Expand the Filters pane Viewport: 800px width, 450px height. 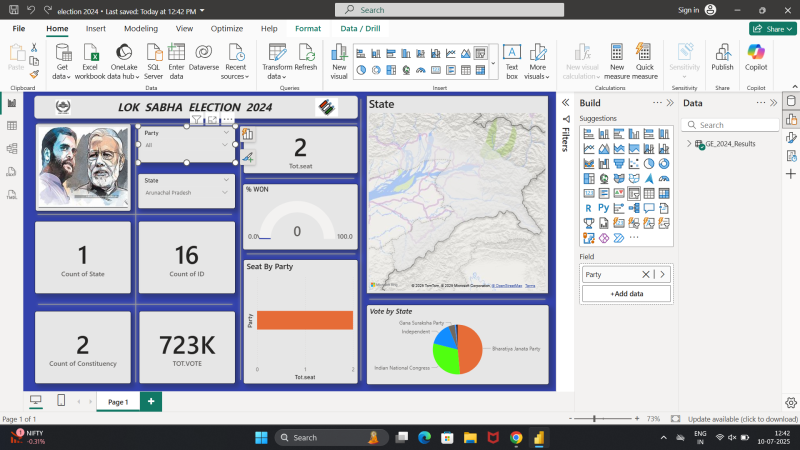pos(565,103)
